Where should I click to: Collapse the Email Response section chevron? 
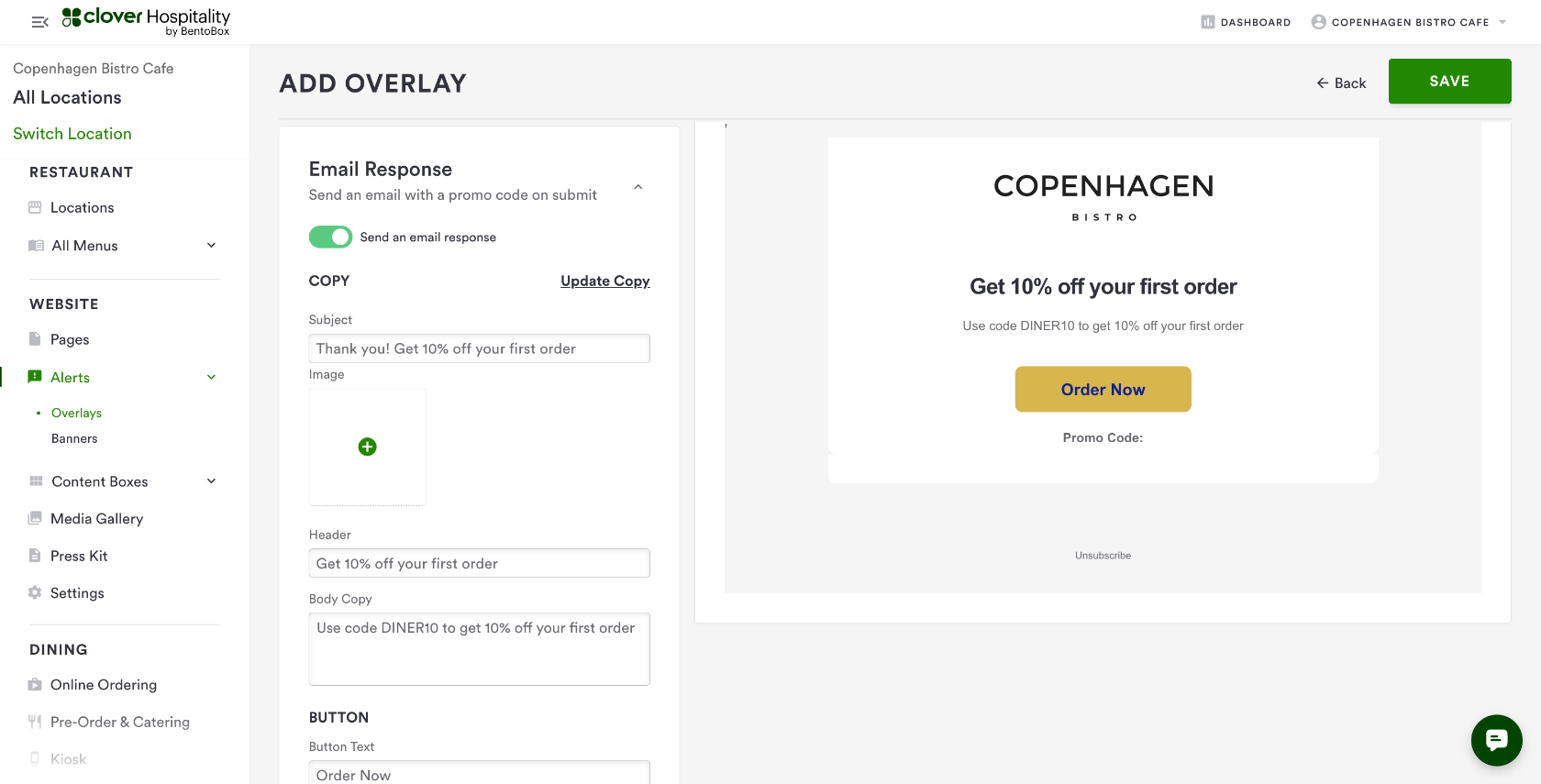[x=638, y=187]
